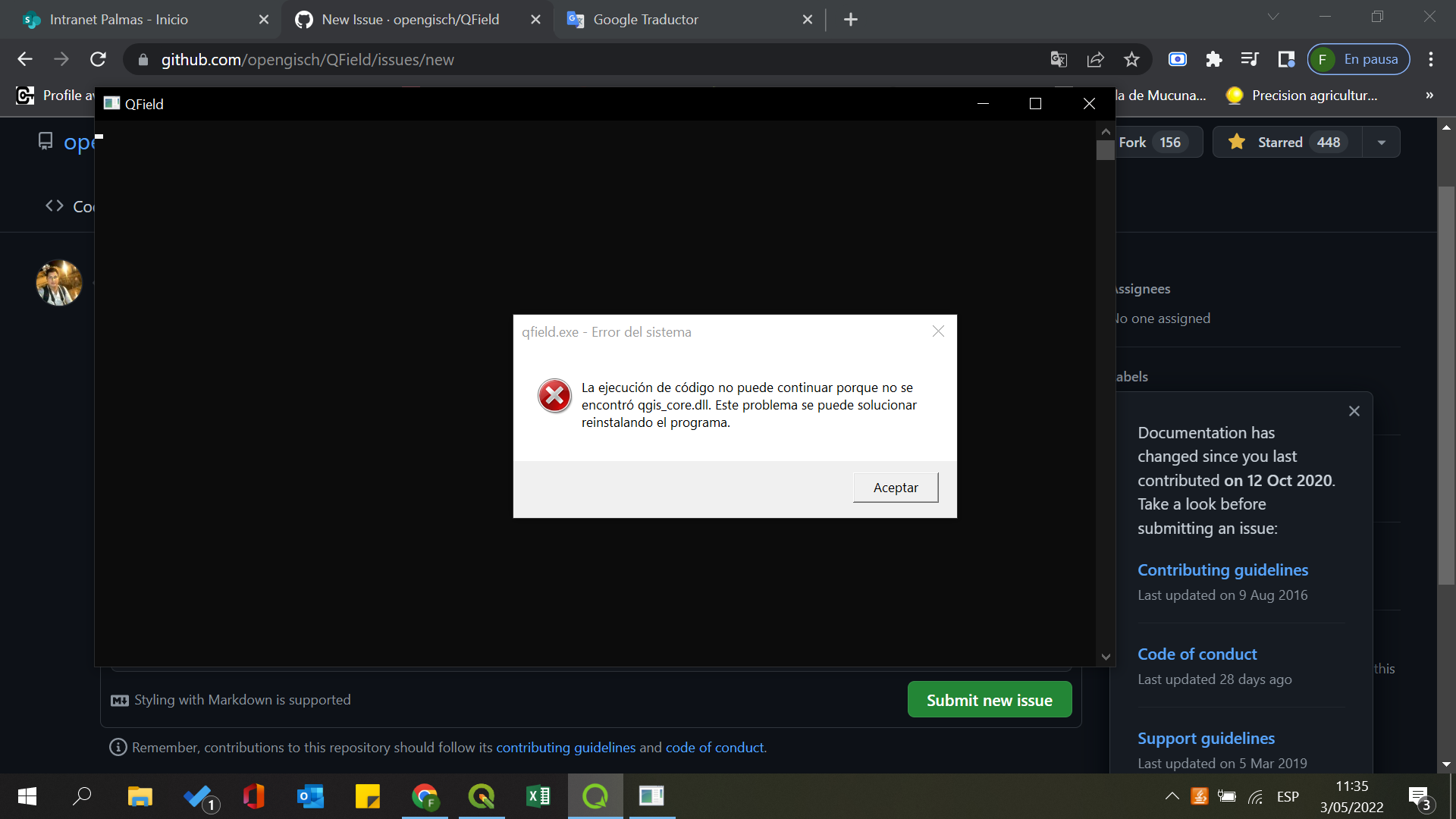Launch QGIS from the taskbar

(x=481, y=796)
